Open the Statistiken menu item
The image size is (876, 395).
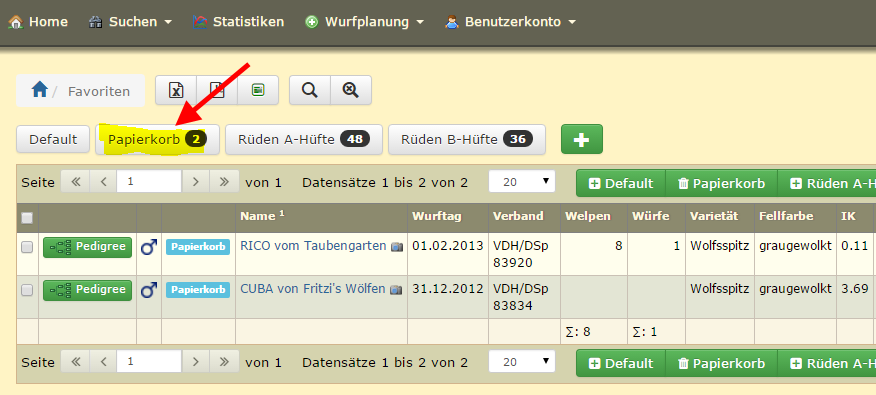(x=239, y=22)
